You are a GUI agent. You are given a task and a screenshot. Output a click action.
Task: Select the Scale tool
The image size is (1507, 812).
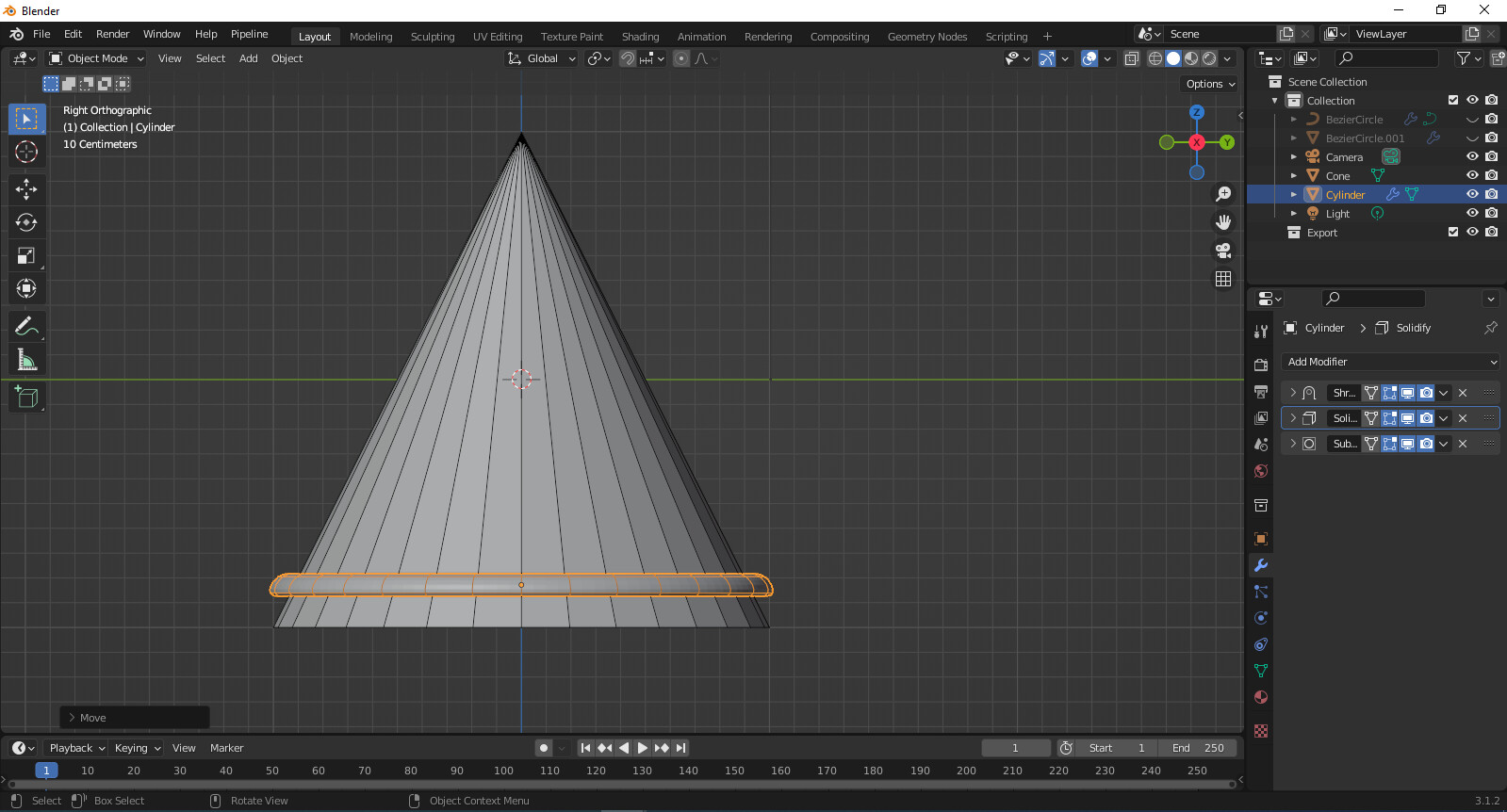[26, 256]
